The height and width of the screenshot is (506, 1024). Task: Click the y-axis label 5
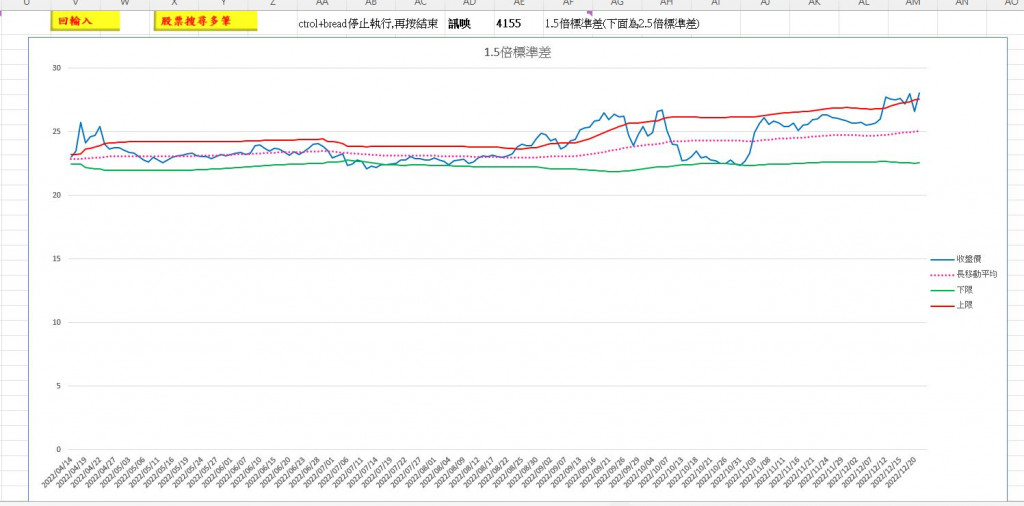(x=58, y=386)
